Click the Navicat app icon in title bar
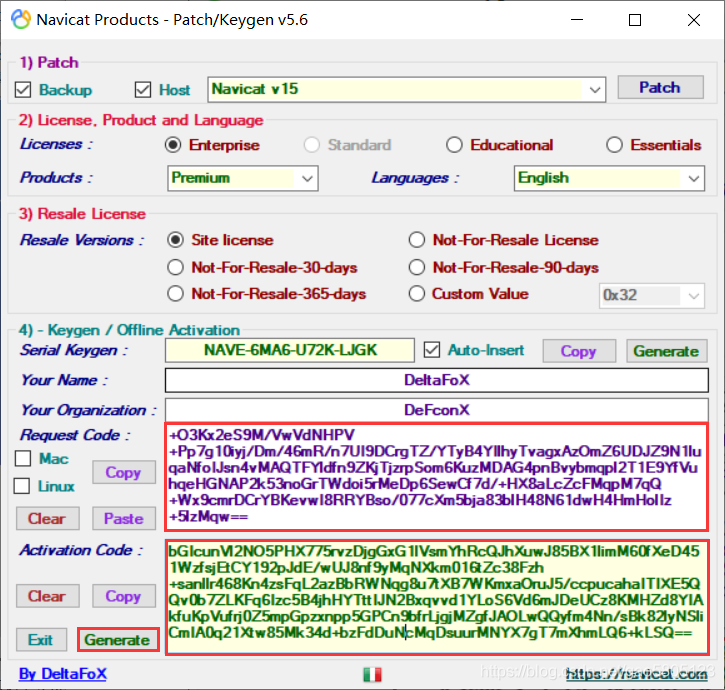Viewport: 725px width, 690px height. click(x=21, y=19)
